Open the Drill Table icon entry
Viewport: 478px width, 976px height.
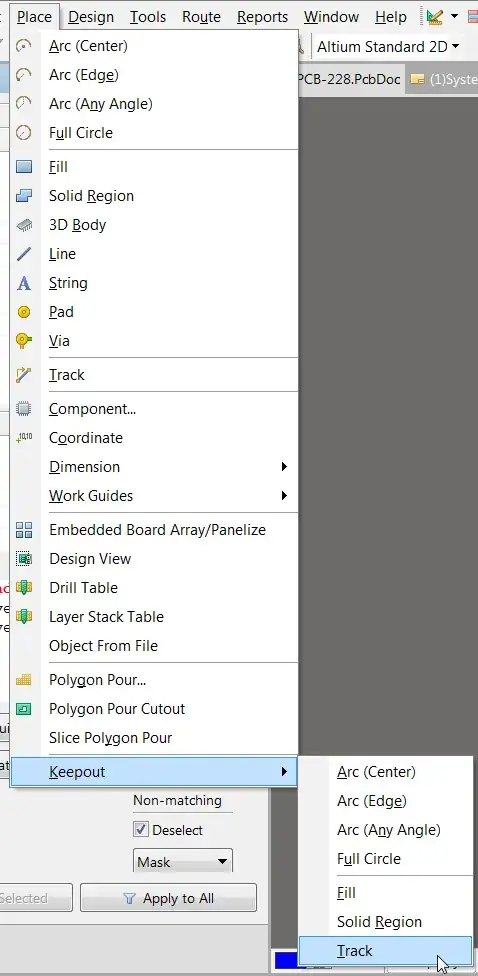pyautogui.click(x=24, y=588)
